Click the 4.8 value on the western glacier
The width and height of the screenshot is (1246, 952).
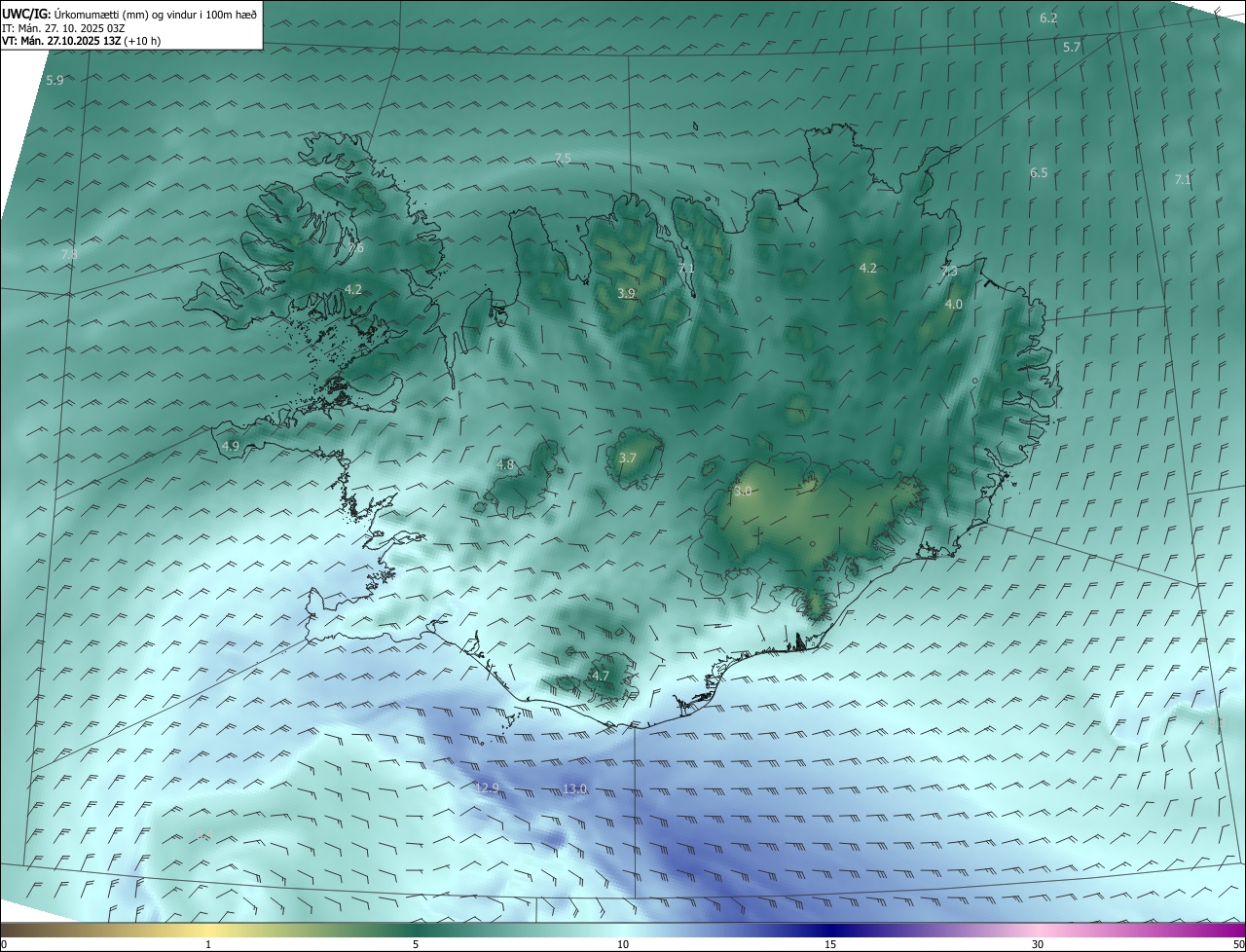(505, 464)
